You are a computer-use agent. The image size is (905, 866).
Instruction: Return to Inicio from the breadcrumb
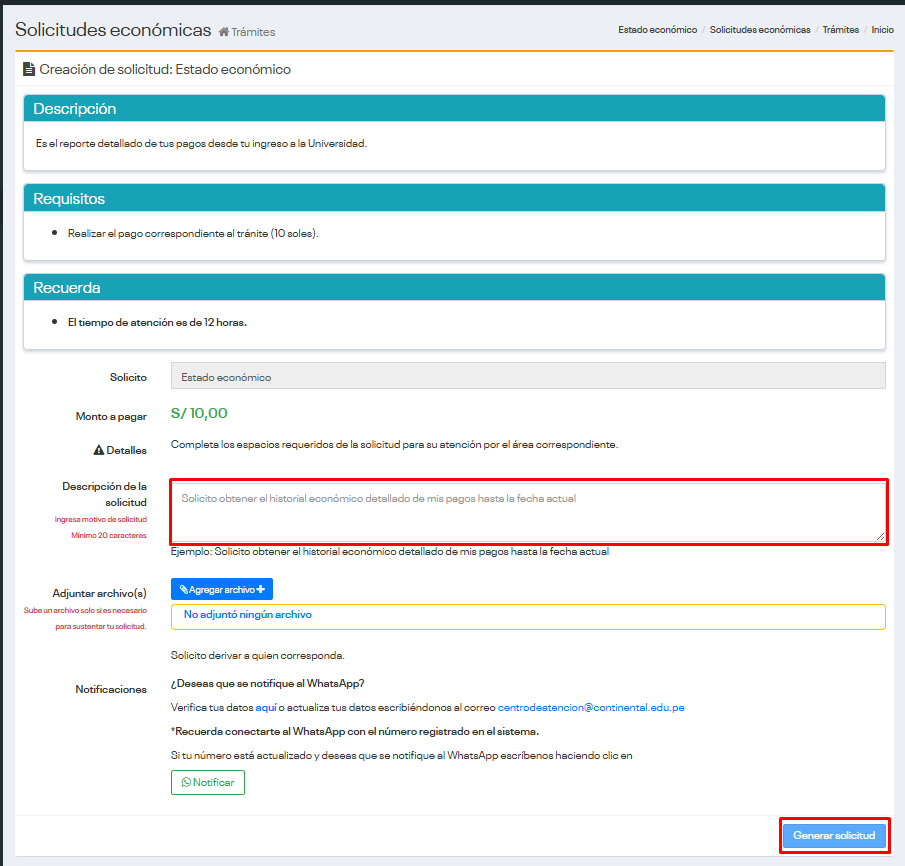[x=882, y=30]
